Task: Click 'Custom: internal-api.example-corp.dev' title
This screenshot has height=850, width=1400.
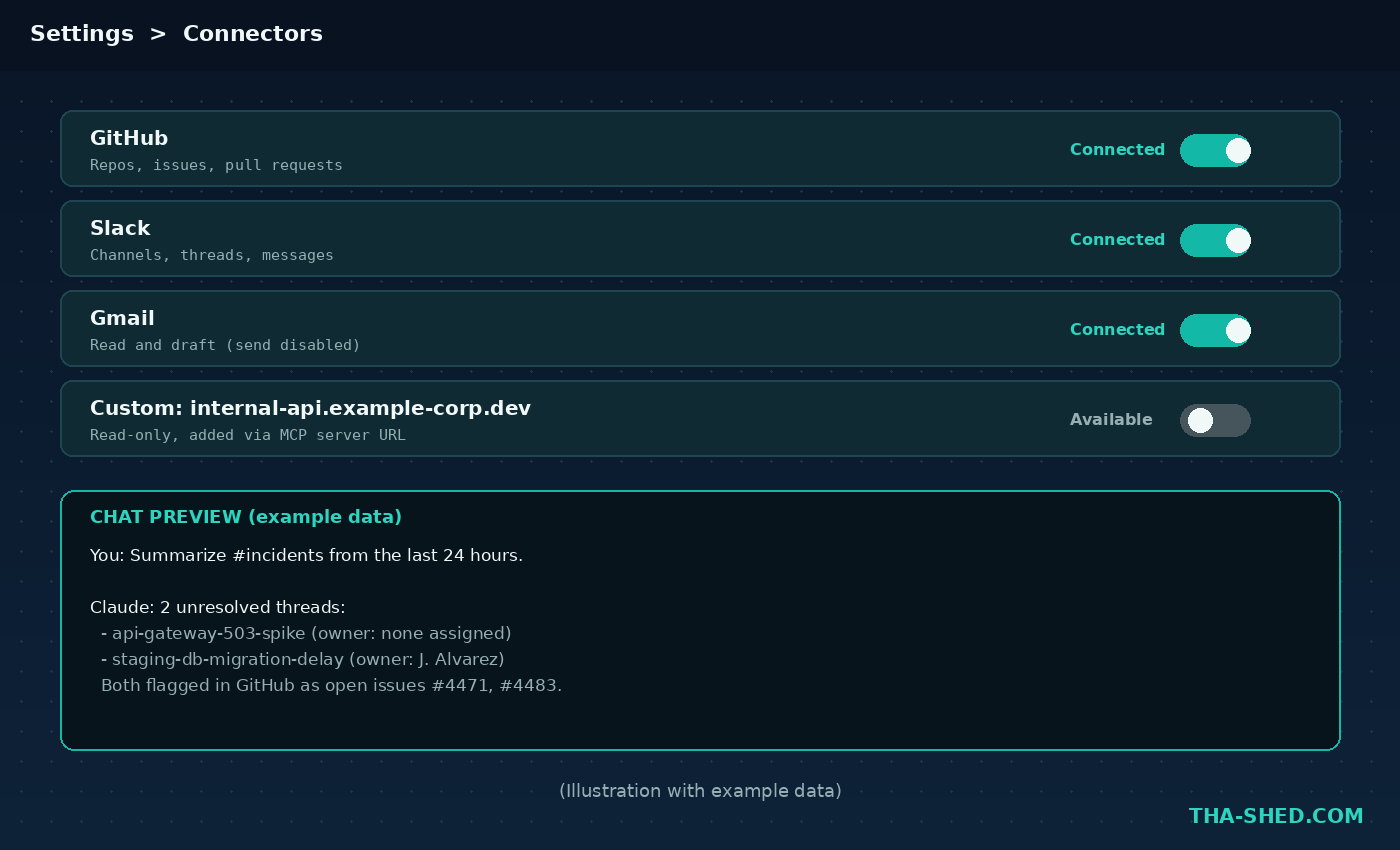Action: (310, 408)
